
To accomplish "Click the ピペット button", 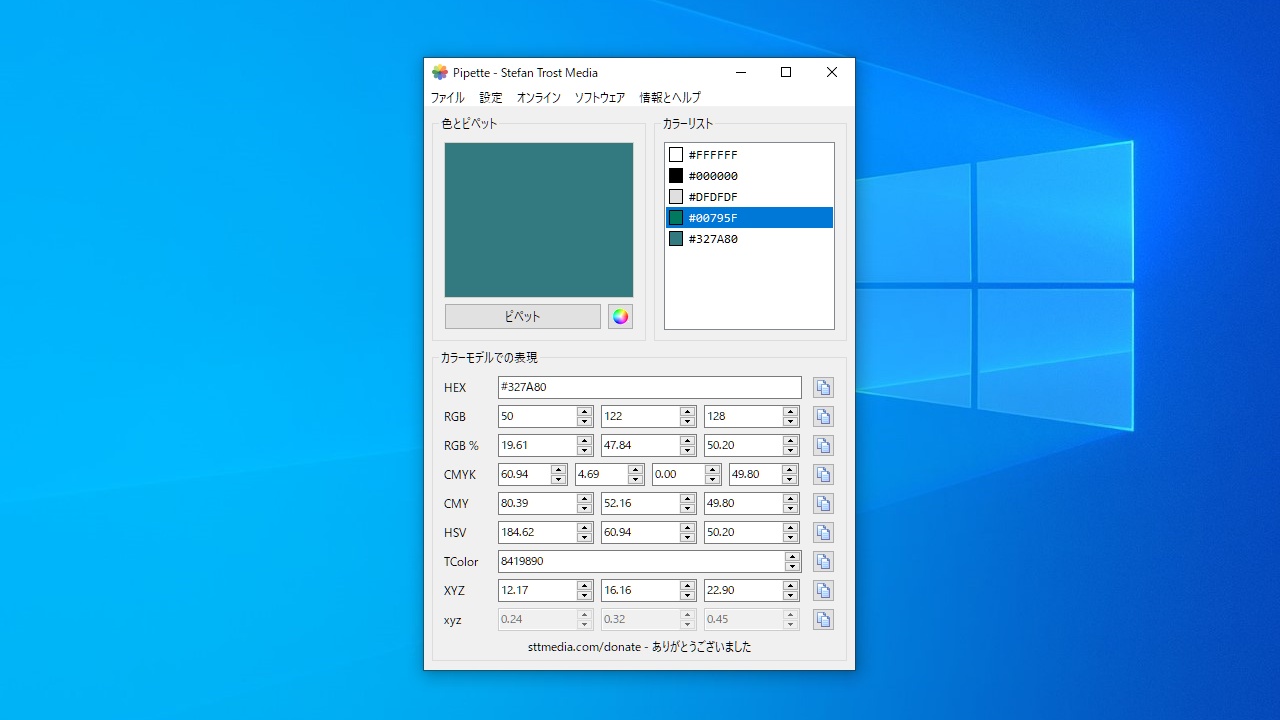I will 523,317.
